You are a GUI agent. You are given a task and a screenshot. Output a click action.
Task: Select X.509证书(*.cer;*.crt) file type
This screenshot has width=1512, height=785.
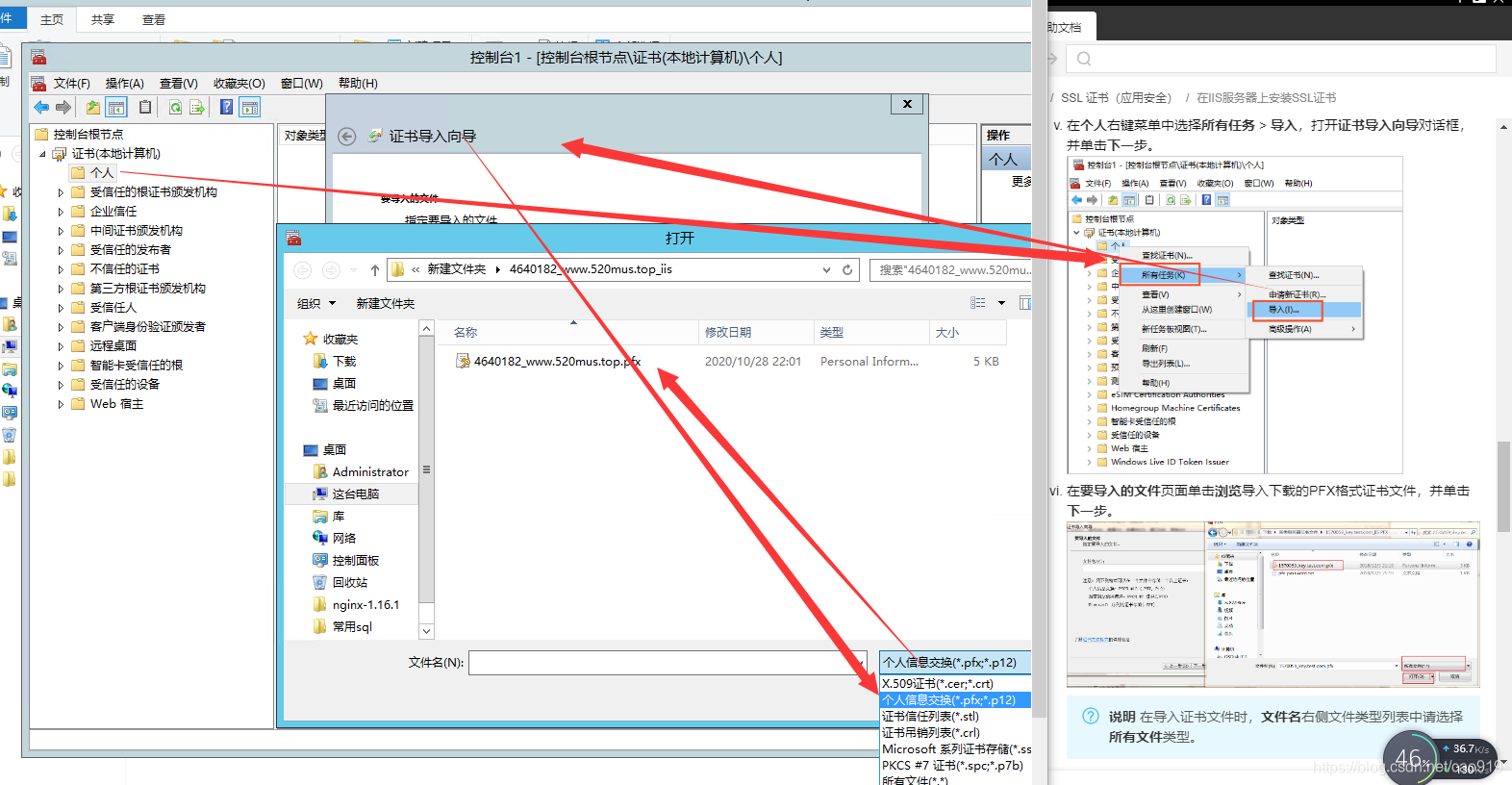(938, 684)
